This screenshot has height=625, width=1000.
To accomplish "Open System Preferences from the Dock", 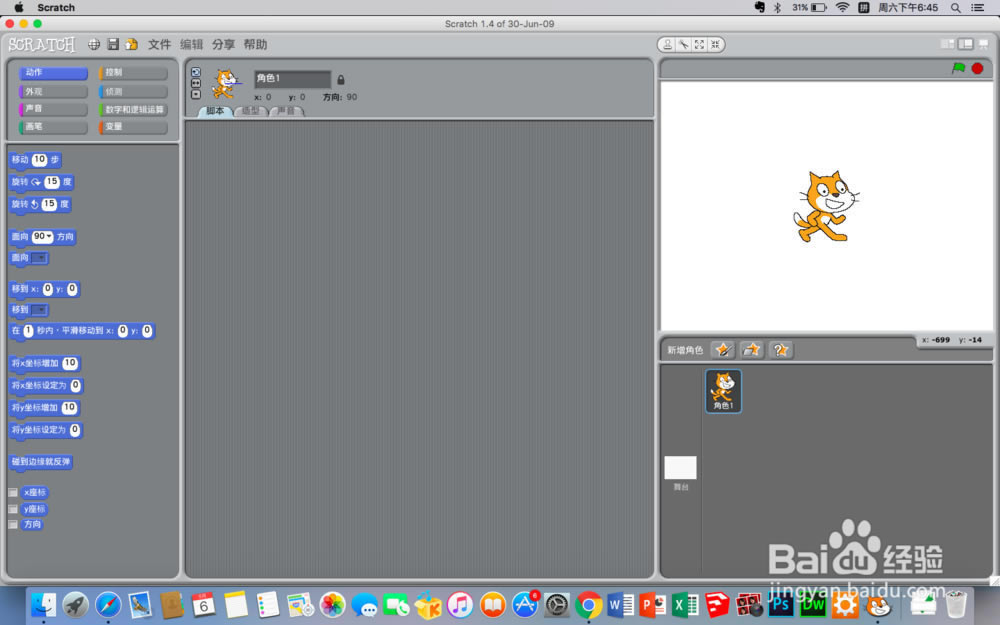I will [x=557, y=605].
